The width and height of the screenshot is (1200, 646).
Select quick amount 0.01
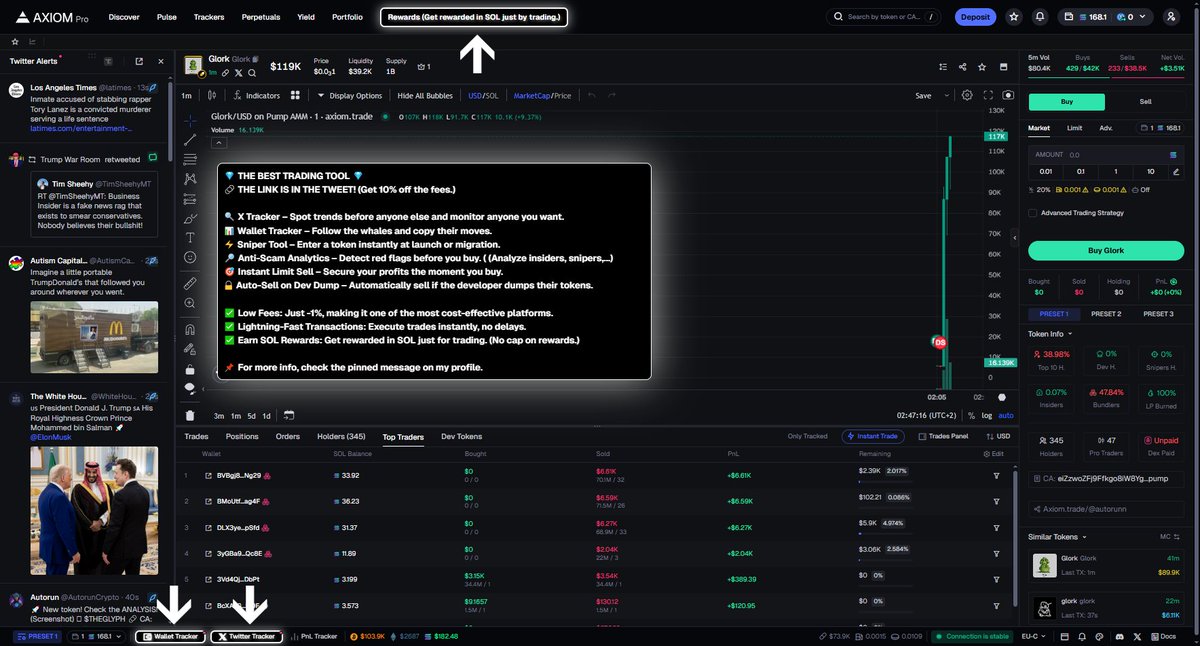[x=1046, y=171]
